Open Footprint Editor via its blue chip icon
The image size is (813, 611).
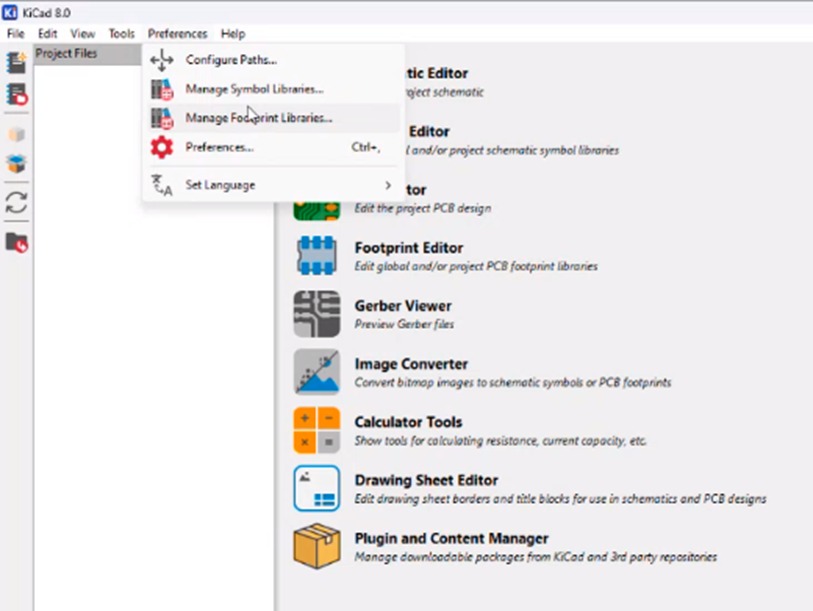coord(317,256)
